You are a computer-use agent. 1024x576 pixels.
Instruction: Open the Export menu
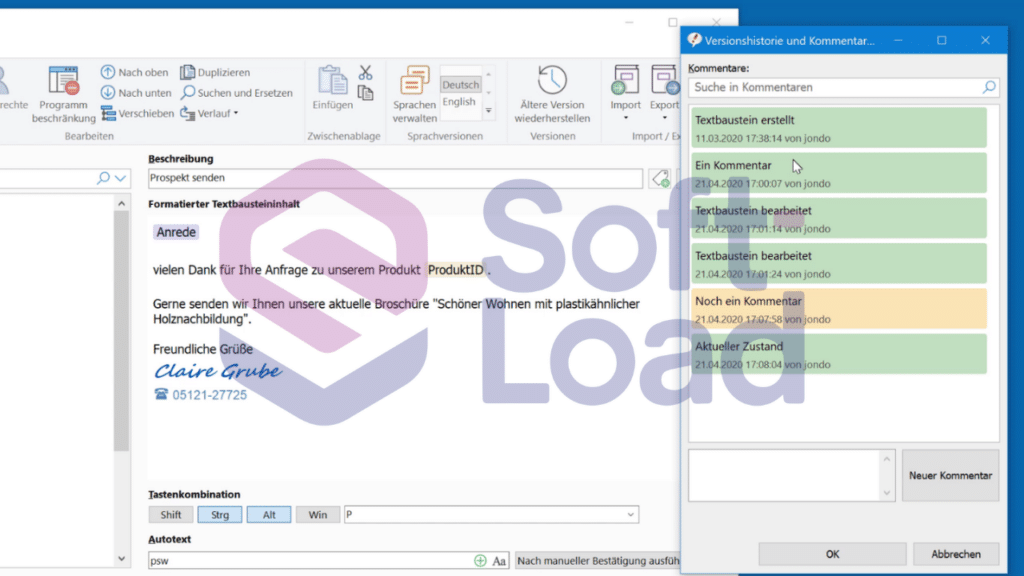pos(664,93)
